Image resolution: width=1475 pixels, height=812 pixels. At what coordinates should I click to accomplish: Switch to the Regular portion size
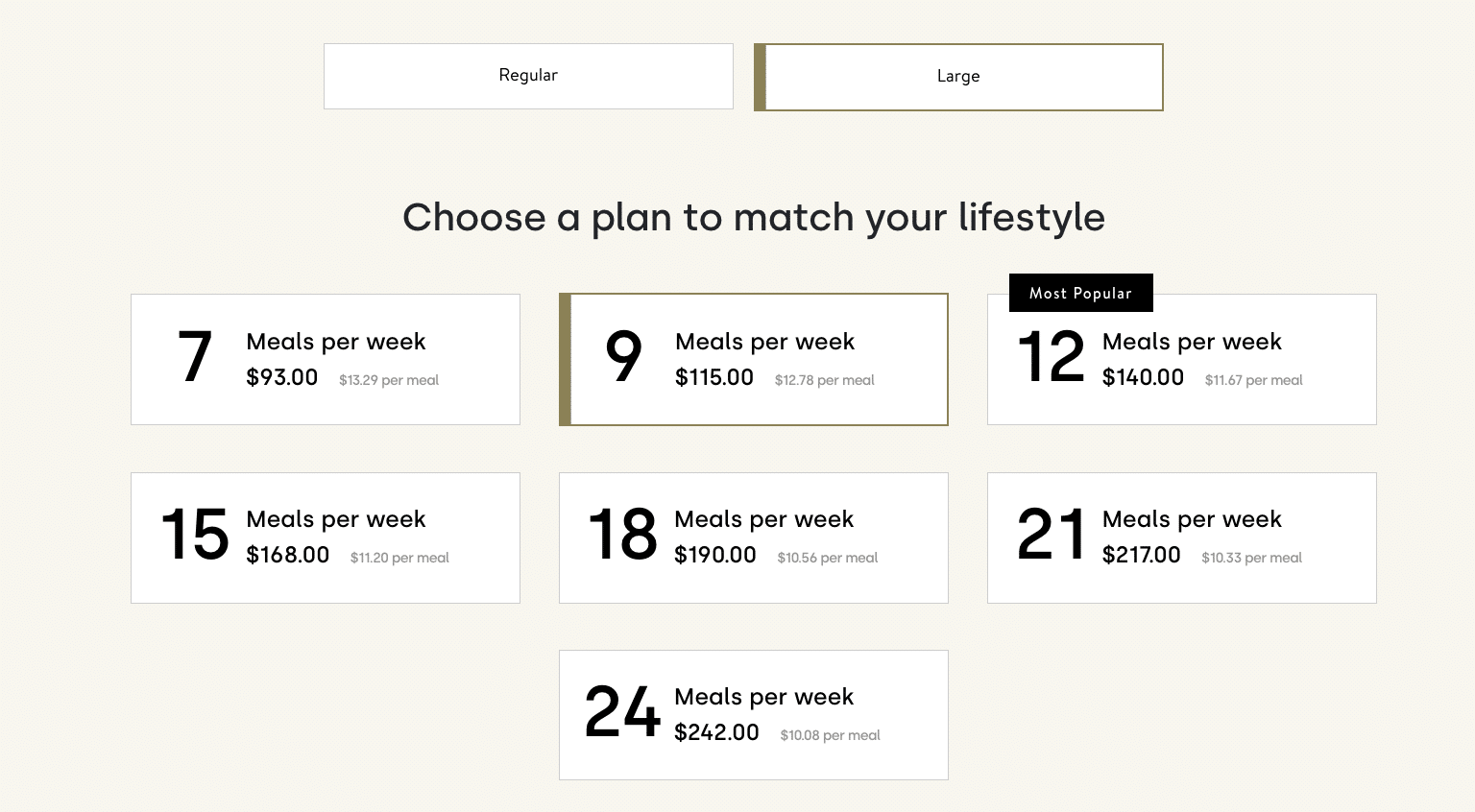pos(527,76)
